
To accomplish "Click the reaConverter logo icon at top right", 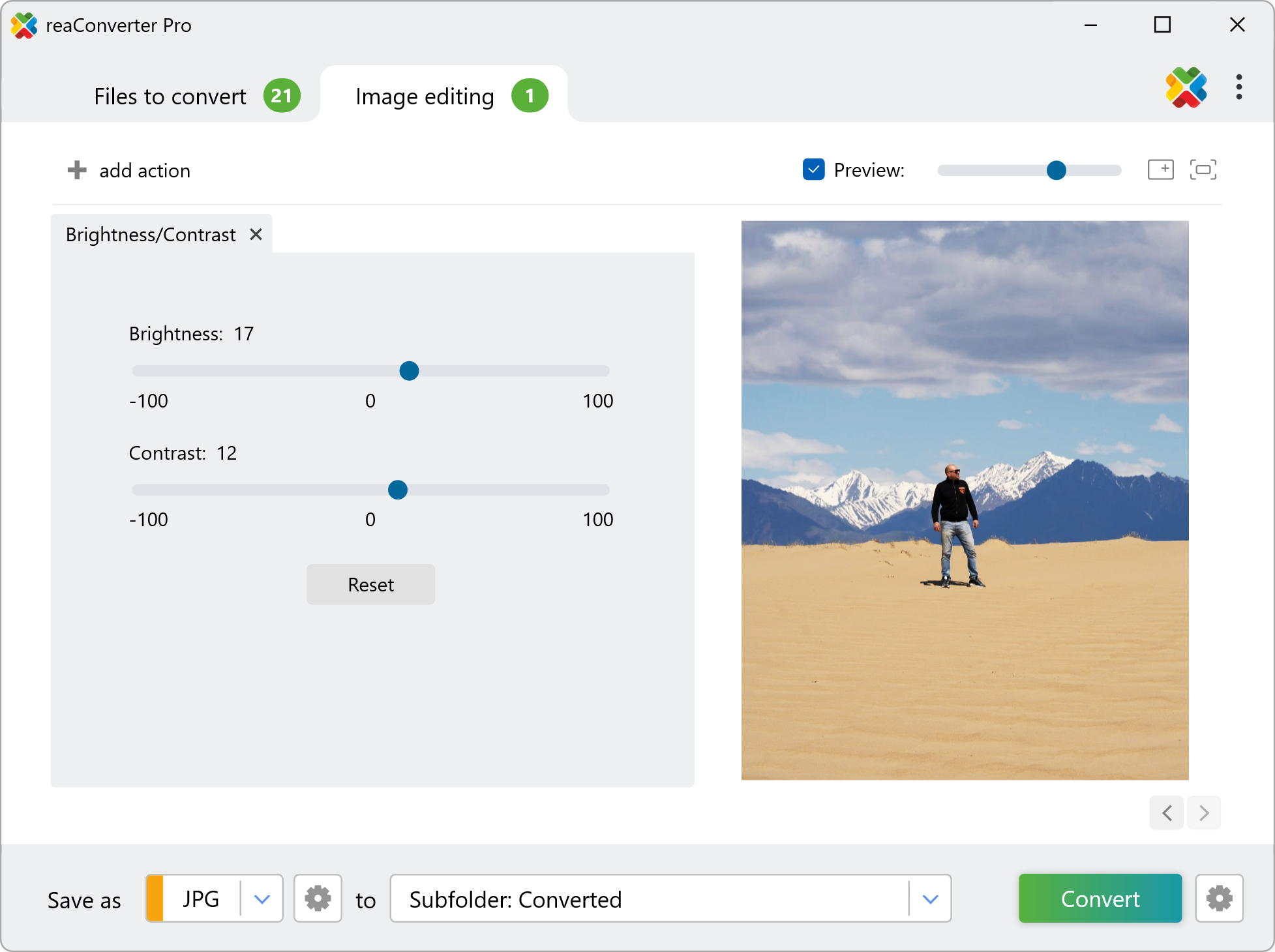I will [1186, 87].
